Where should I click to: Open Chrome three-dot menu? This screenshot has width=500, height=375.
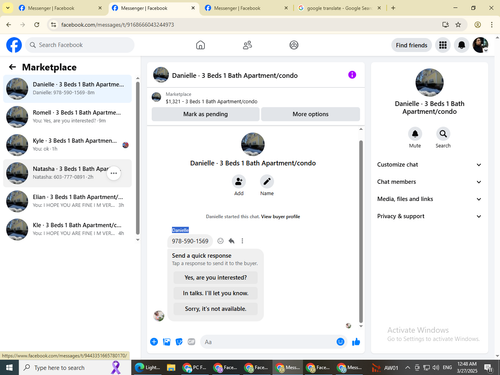click(x=492, y=25)
